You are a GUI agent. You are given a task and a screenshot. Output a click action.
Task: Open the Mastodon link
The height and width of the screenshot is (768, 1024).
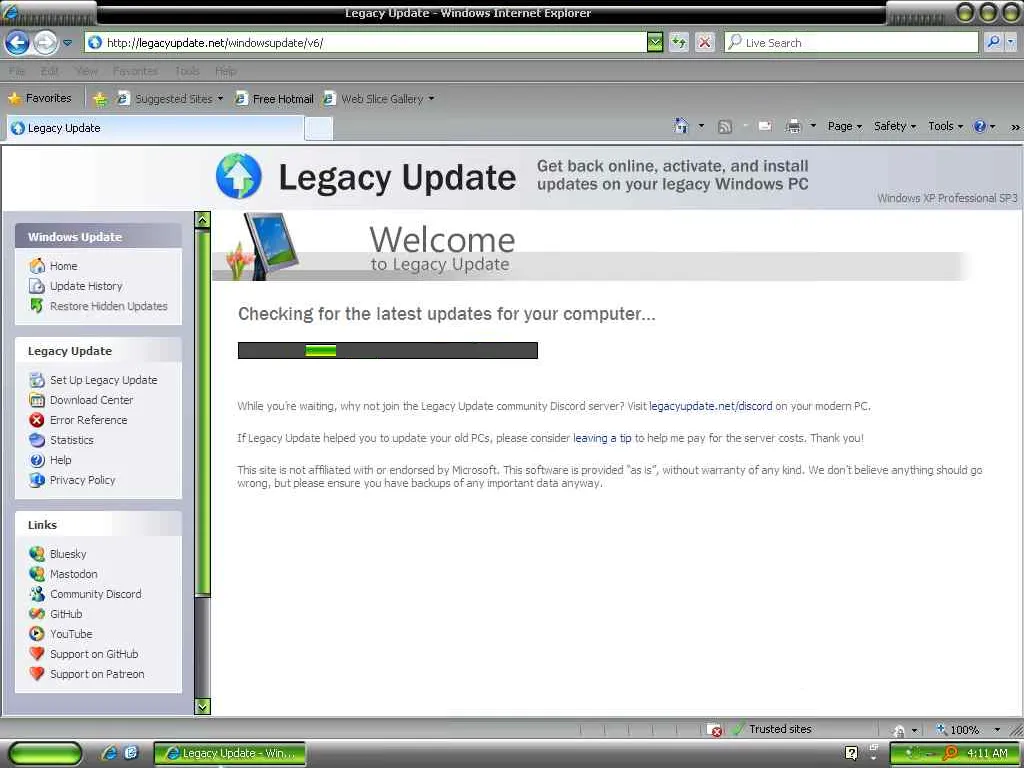pos(73,574)
